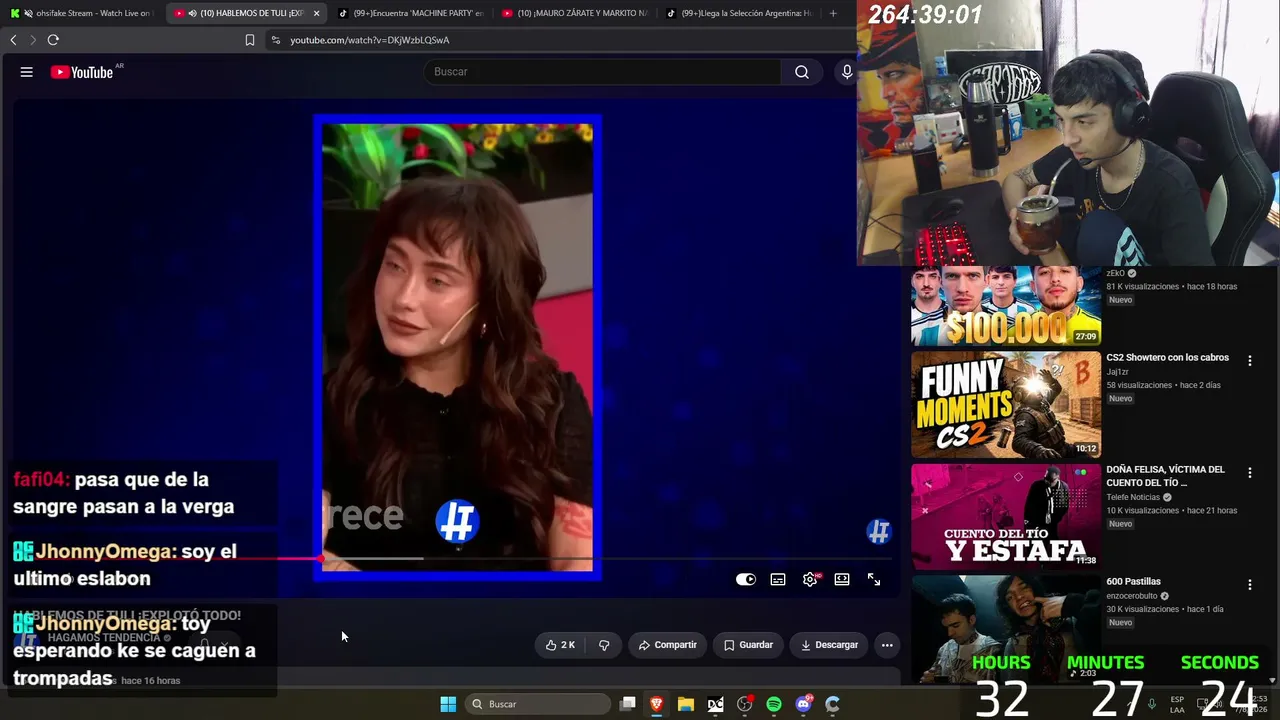Open OBS Studio from the taskbar

click(745, 704)
